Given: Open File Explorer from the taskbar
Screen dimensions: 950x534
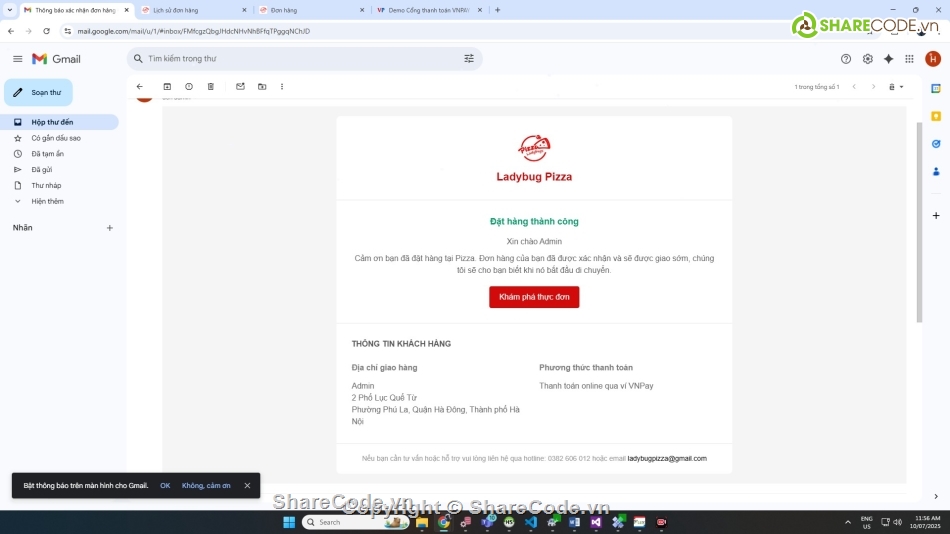Looking at the screenshot, I should coord(422,522).
